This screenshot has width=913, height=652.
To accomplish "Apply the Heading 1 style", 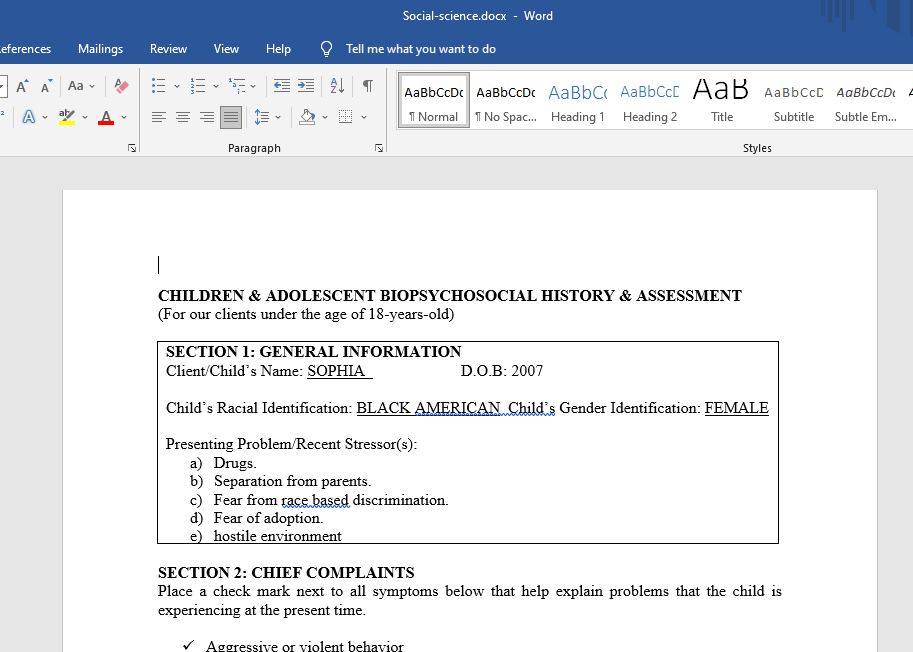I will pyautogui.click(x=578, y=100).
